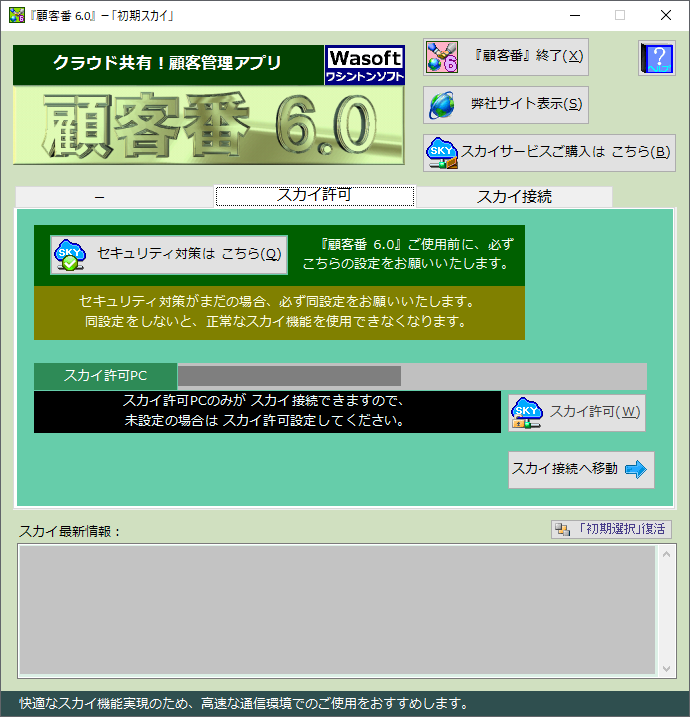Viewport: 690px width, 717px height.
Task: Switch to the スカイ接続 tab
Action: coord(514,197)
